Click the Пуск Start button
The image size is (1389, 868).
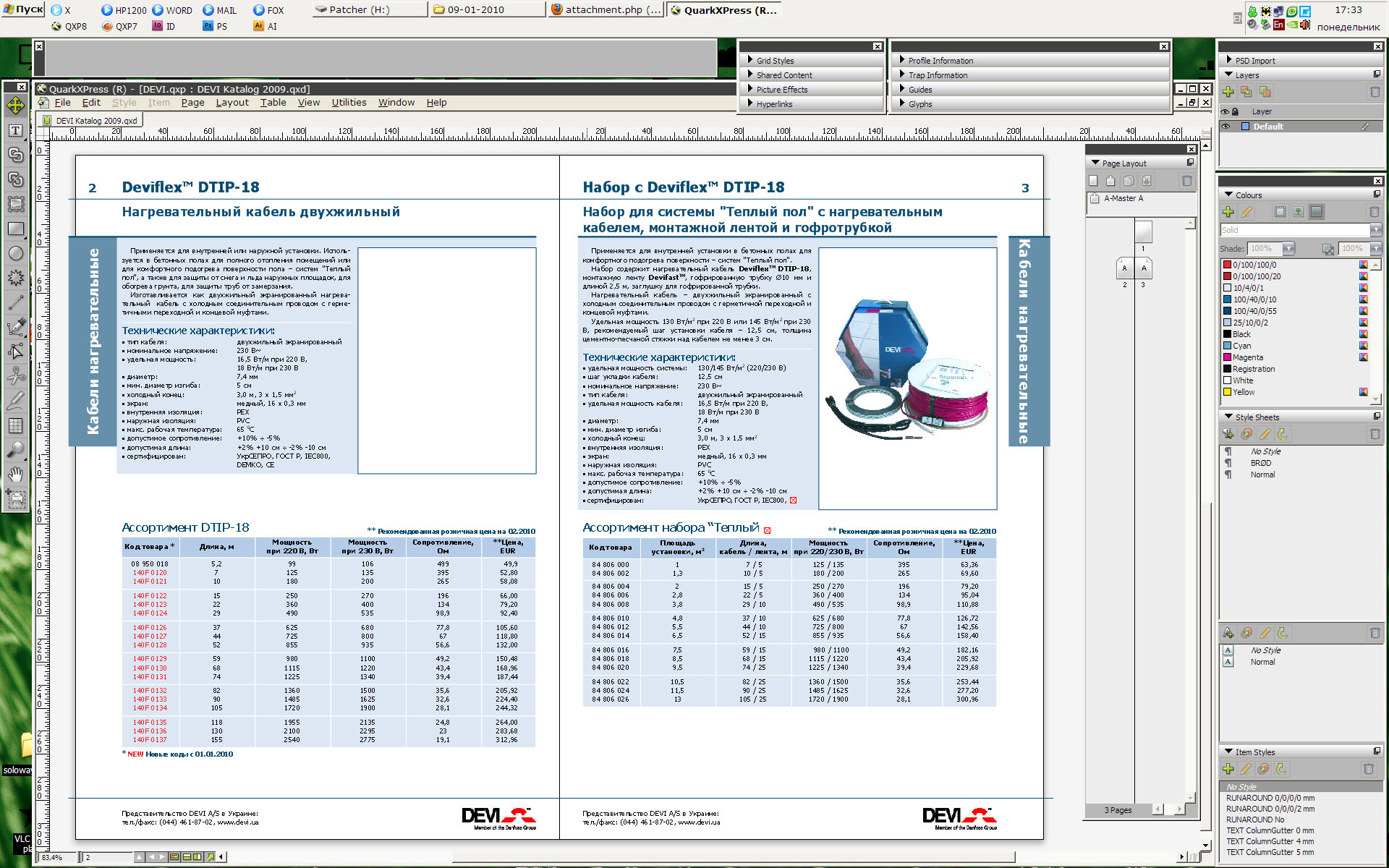click(23, 9)
